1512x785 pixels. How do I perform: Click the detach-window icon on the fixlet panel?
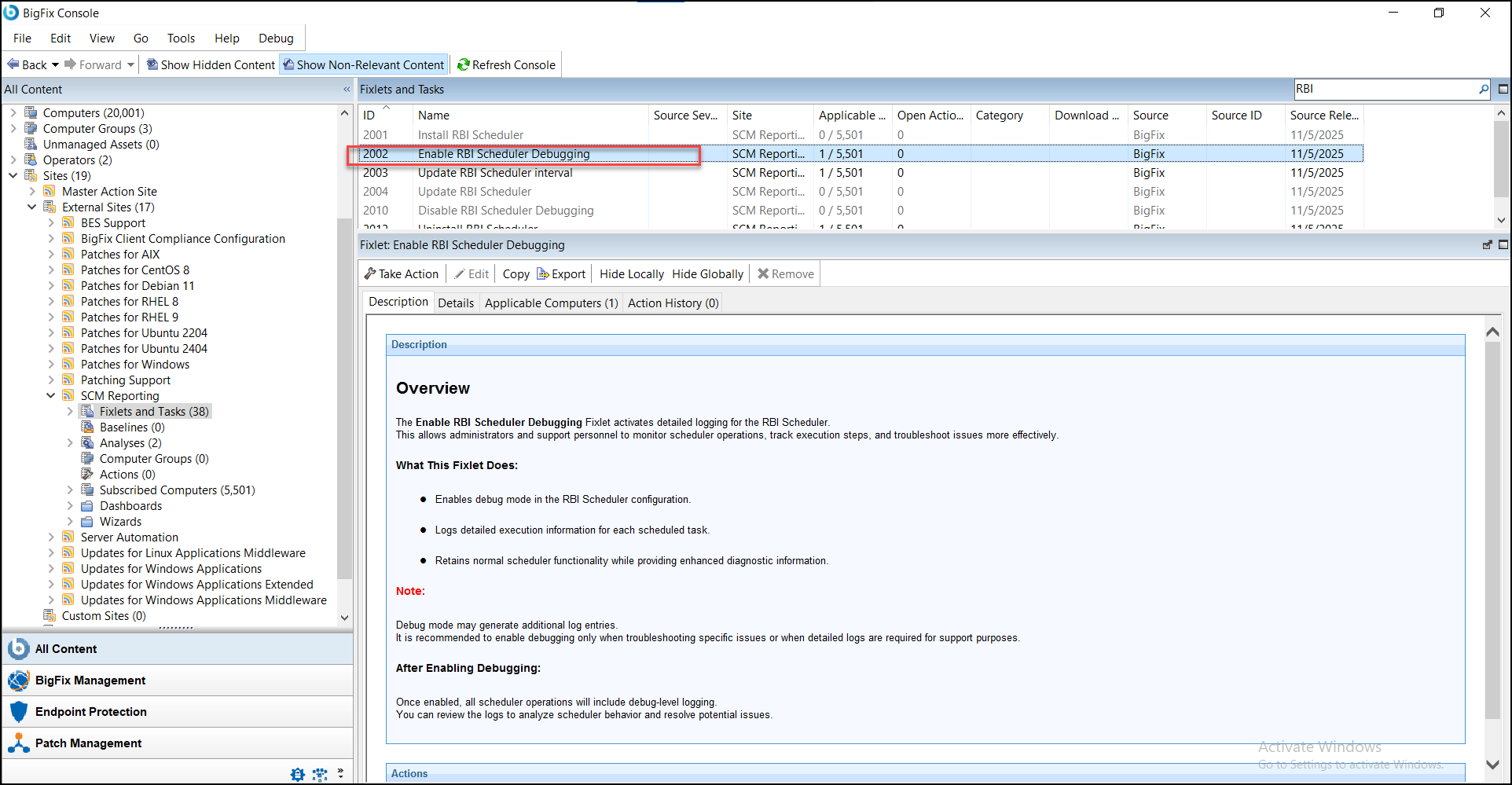pos(1486,244)
